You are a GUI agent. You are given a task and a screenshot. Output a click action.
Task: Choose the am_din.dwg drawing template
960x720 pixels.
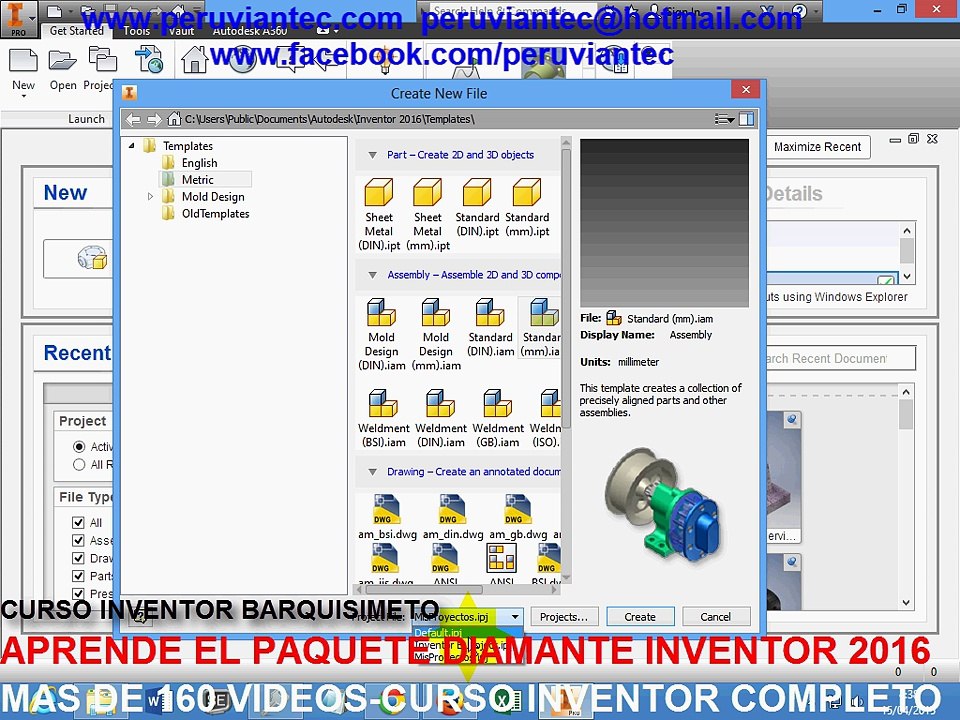[x=453, y=517]
